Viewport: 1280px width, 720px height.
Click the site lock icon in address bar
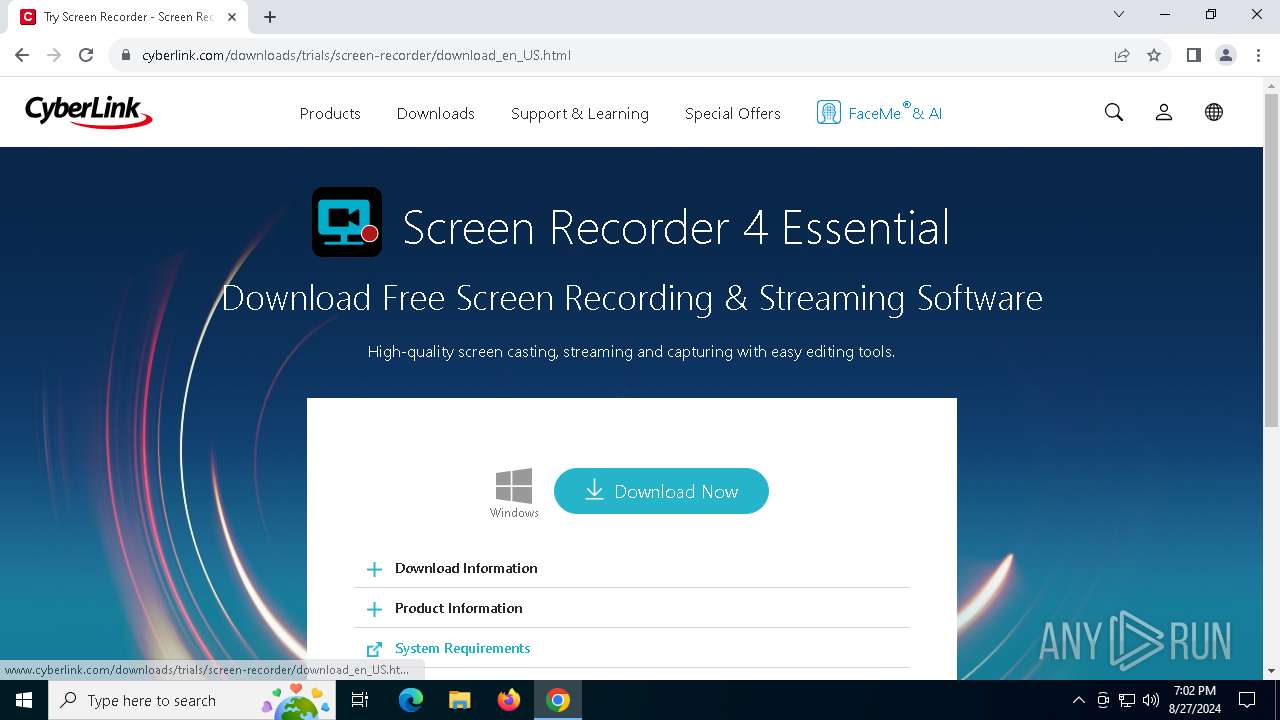coord(126,55)
